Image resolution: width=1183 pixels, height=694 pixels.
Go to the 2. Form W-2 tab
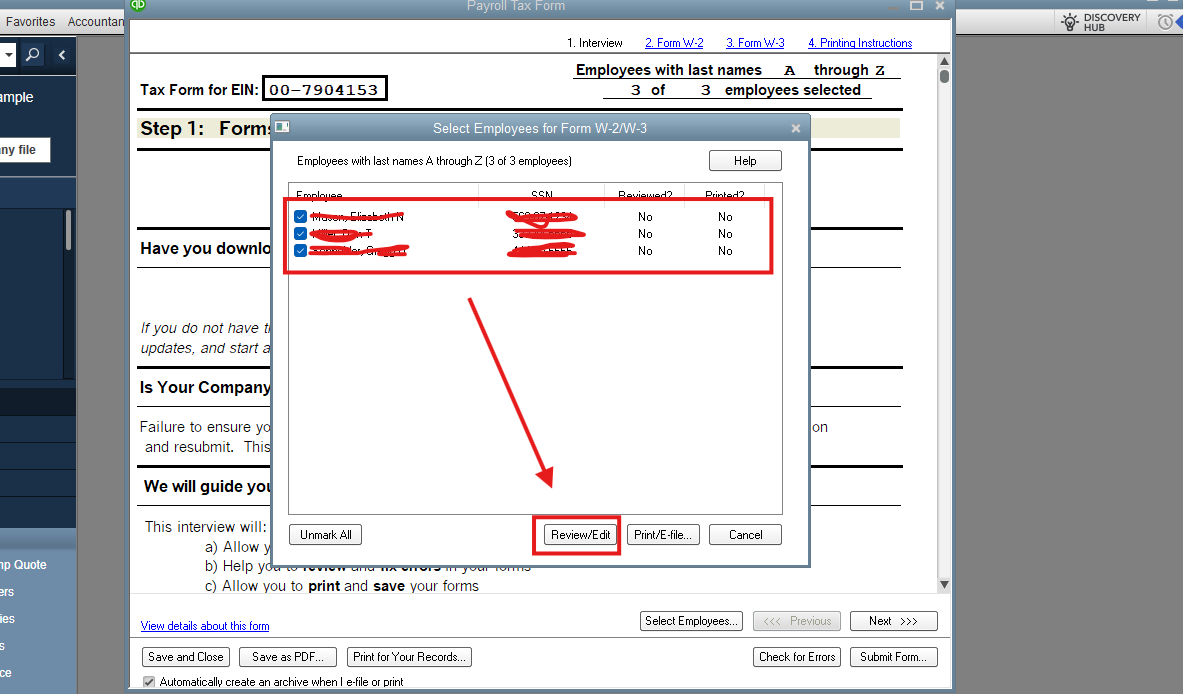click(x=674, y=43)
